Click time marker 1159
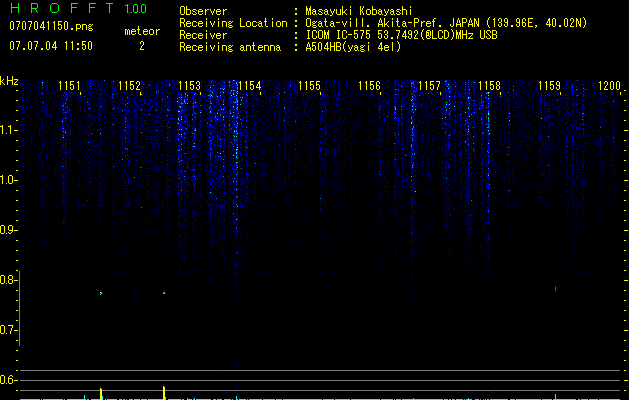The width and height of the screenshot is (629, 400). (x=549, y=86)
